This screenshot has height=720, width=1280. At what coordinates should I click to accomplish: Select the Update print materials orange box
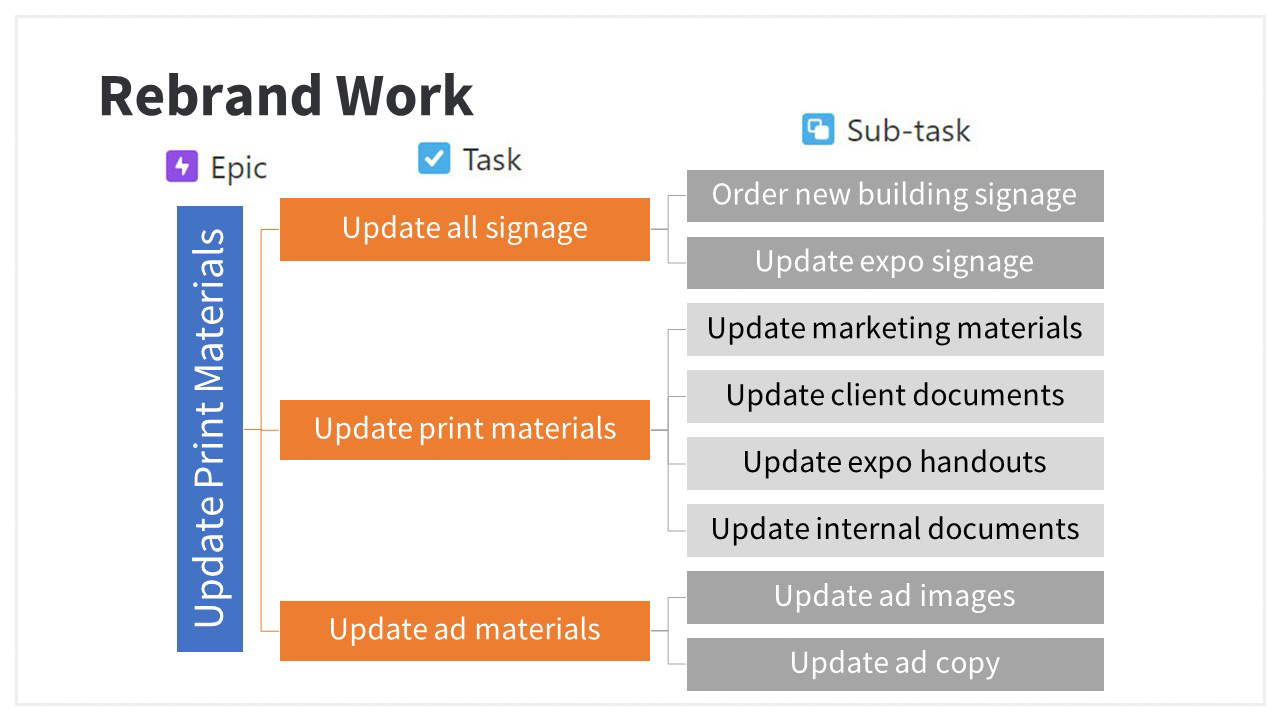coord(465,430)
